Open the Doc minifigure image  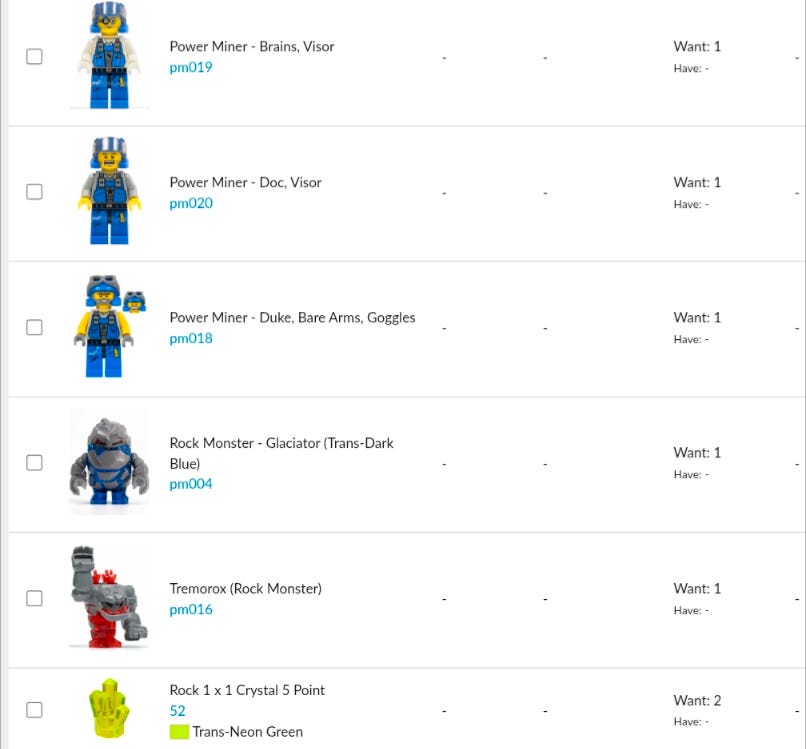pos(109,191)
